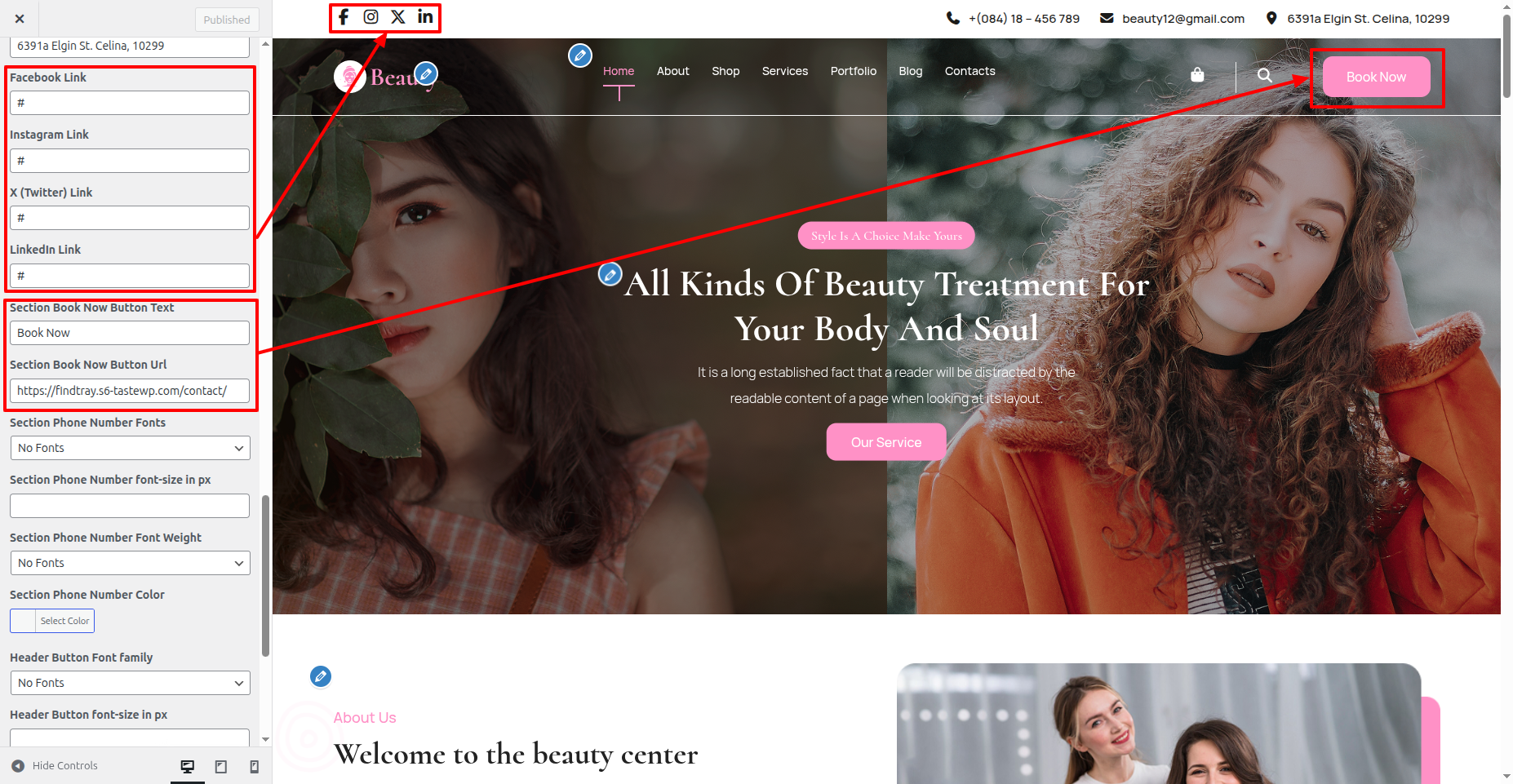Open the LinkedIn social icon
This screenshot has width=1513, height=784.
(425, 17)
